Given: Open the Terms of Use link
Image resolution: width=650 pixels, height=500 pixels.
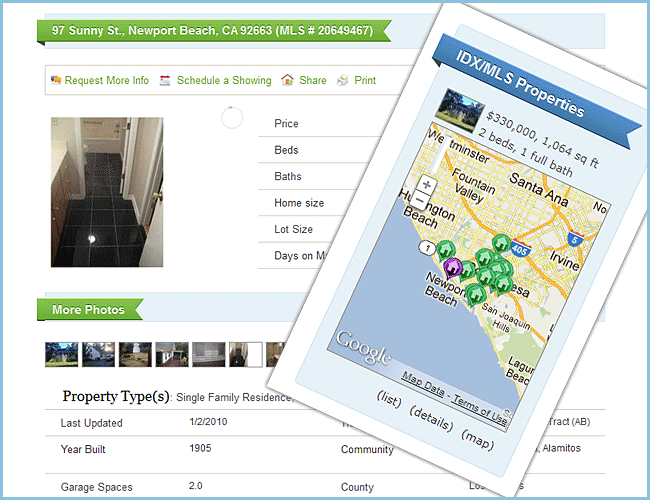Looking at the screenshot, I should [x=480, y=410].
